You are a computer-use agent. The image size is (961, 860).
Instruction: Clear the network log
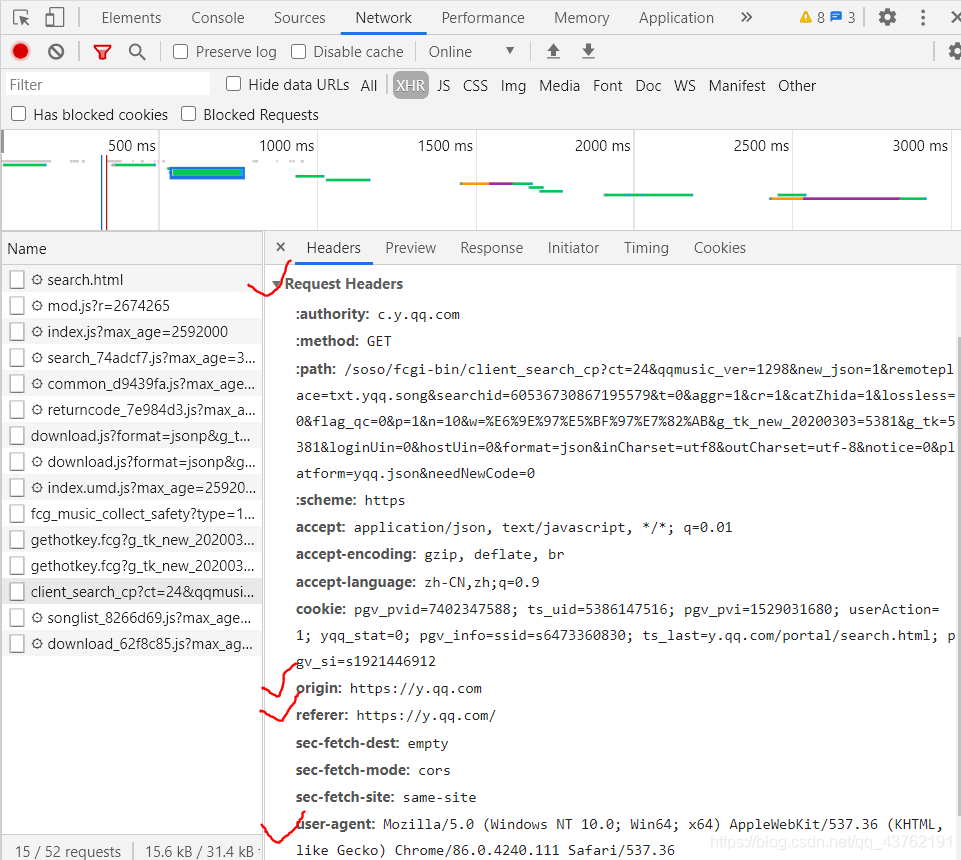(56, 51)
